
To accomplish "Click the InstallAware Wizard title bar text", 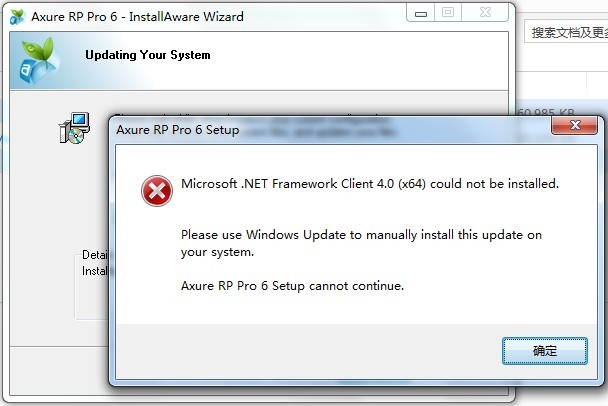I will [138, 17].
